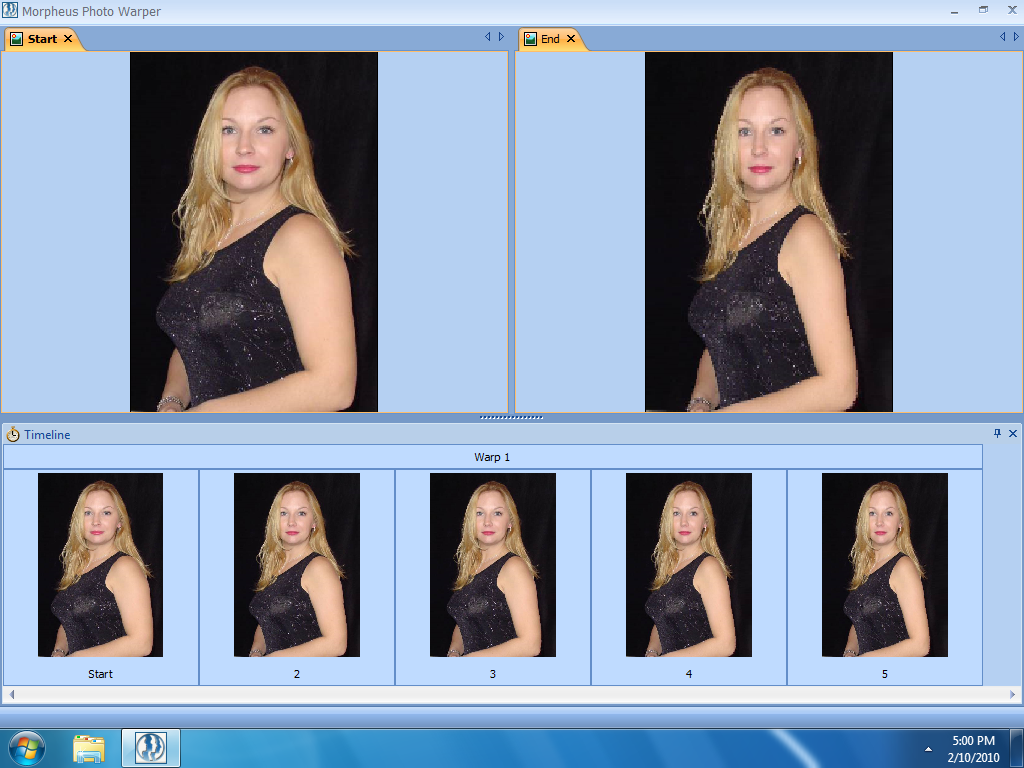
Task: Show hidden system tray icons
Action: click(x=928, y=749)
